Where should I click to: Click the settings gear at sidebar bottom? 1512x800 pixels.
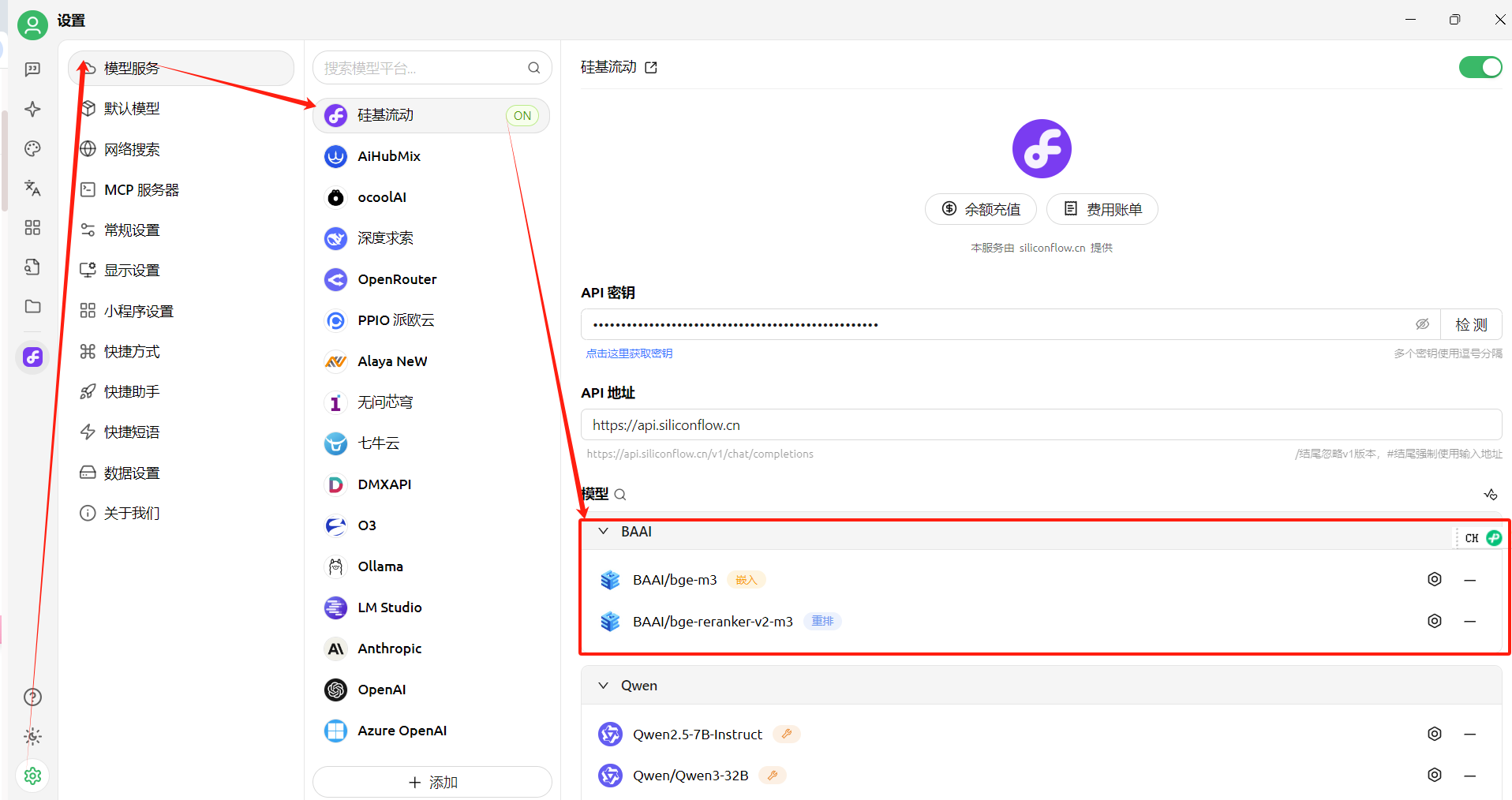[32, 776]
